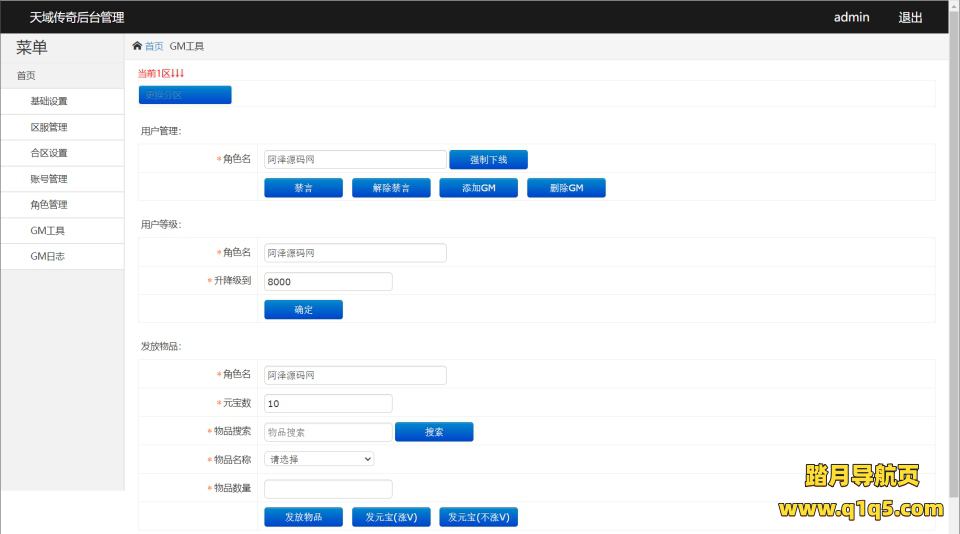This screenshot has width=960, height=534.
Task: Navigate to 角色管理 in the sidebar
Action: (49, 205)
